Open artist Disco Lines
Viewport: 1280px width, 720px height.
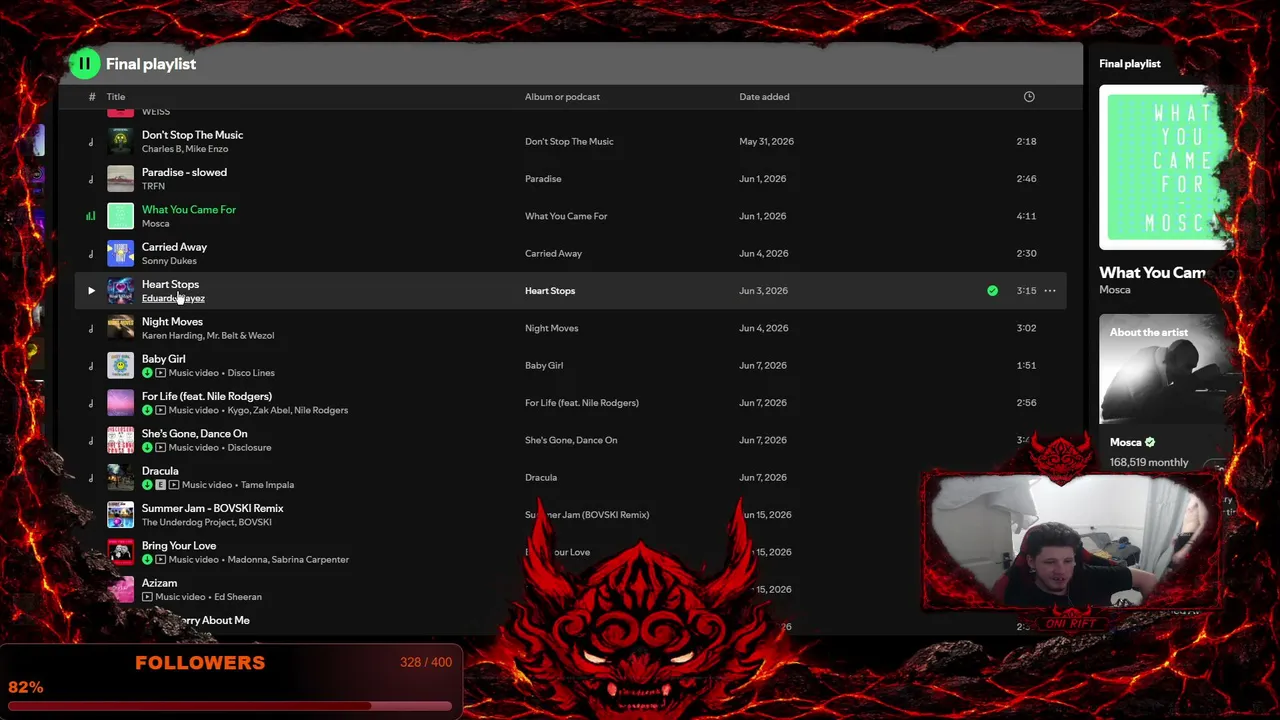[x=251, y=373]
